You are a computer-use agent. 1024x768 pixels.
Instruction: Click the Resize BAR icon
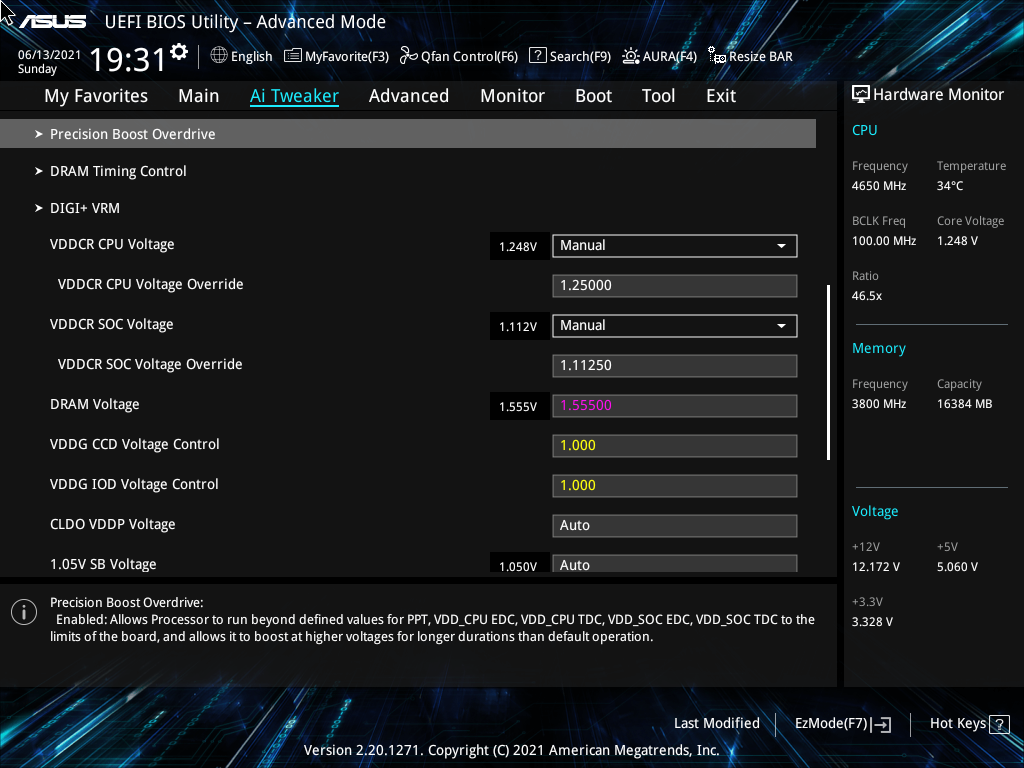coord(716,56)
